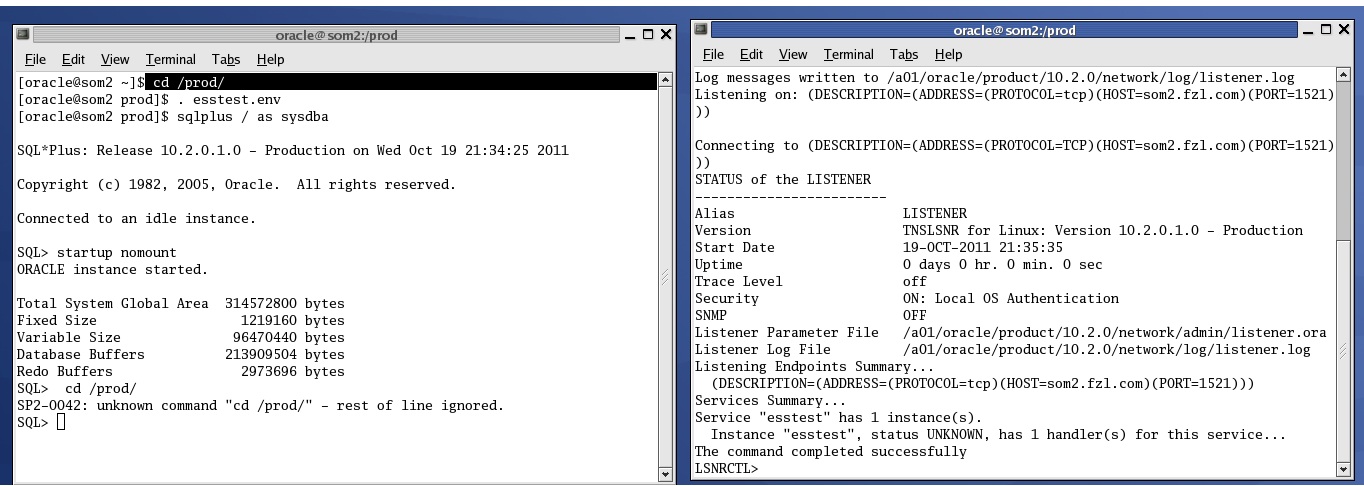This screenshot has width=1364, height=486.
Task: Click the empty SQL> prompt cursor
Action: 61,422
